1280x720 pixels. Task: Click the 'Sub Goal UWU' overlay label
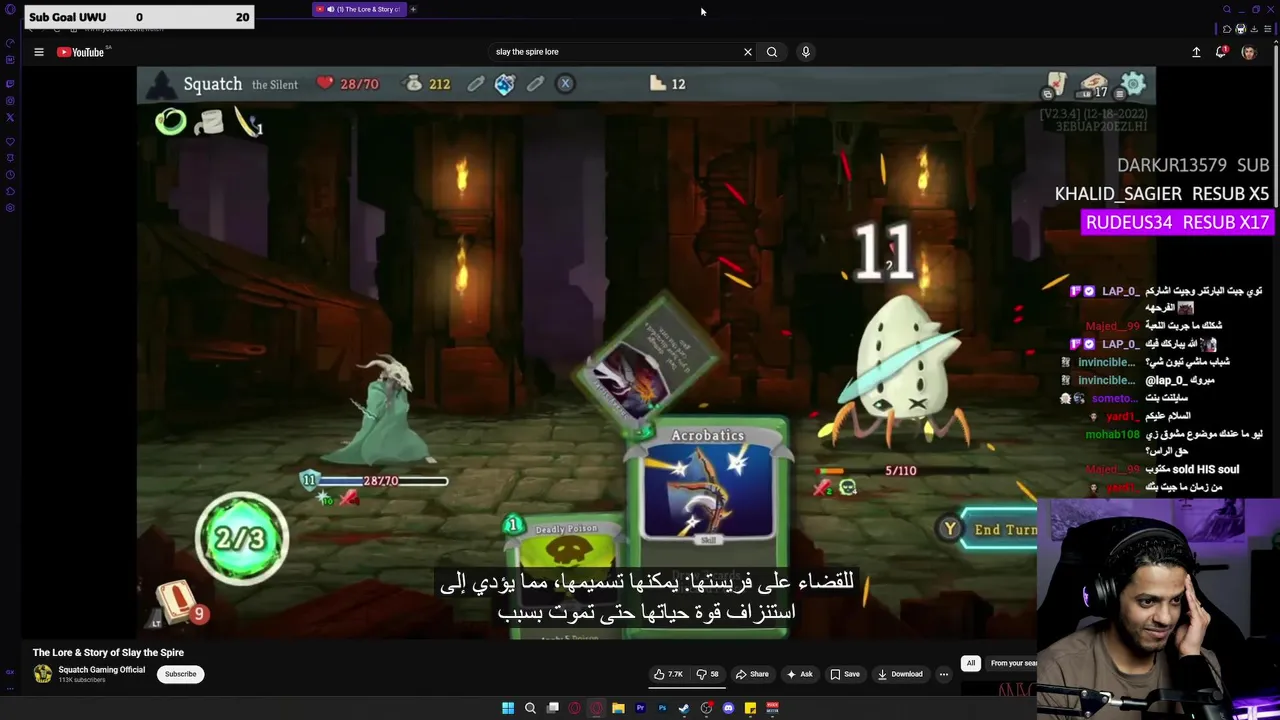click(67, 17)
